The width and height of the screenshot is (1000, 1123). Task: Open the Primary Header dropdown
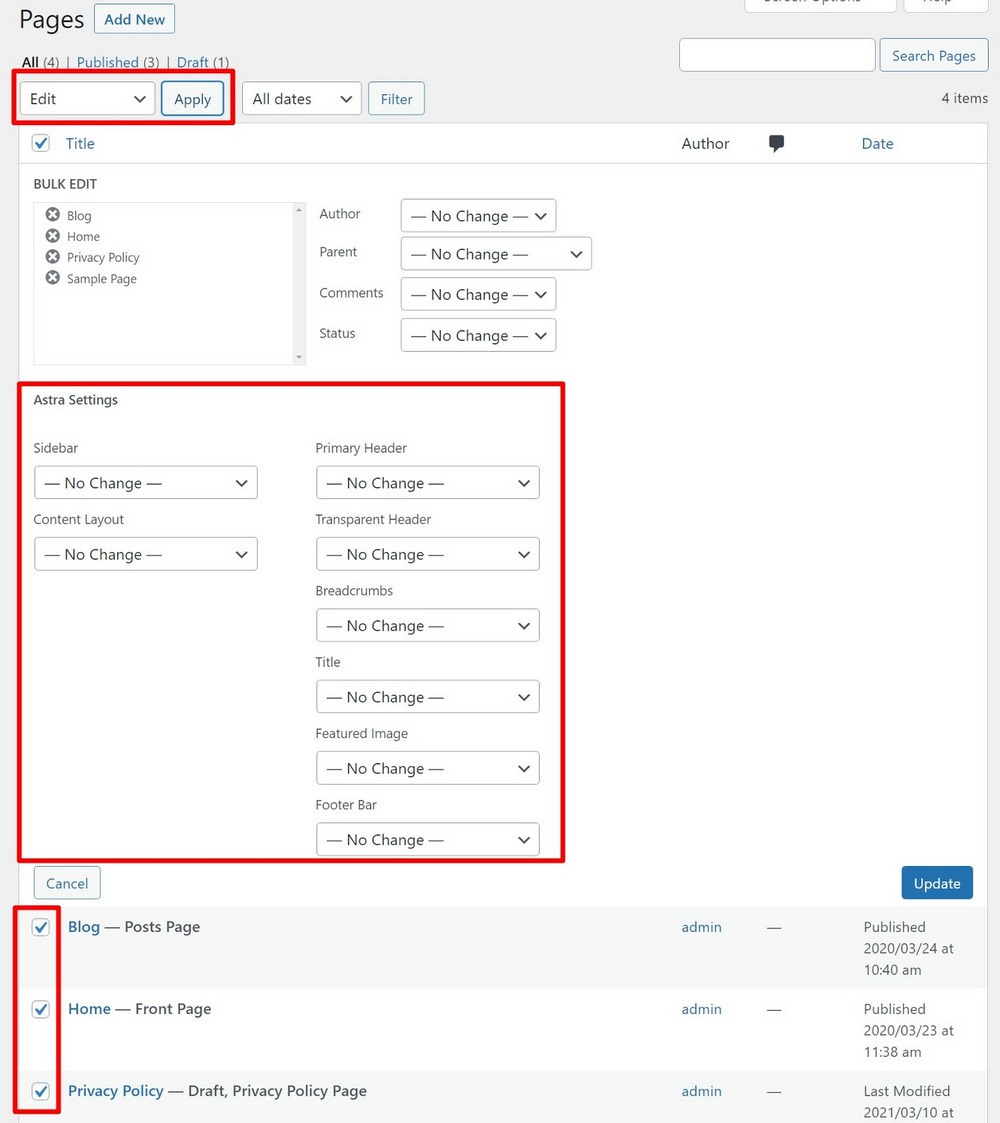(x=428, y=483)
